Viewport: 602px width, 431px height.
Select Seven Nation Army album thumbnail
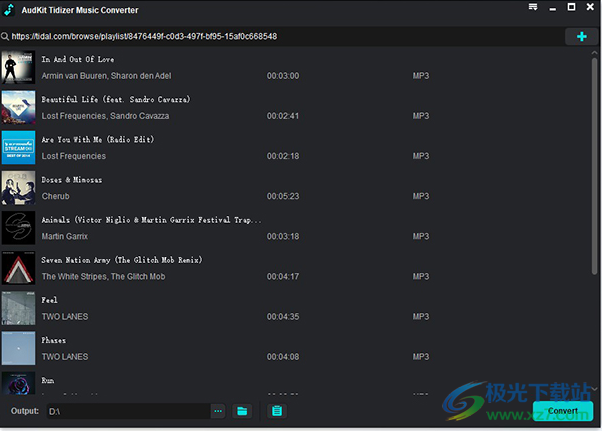click(18, 268)
